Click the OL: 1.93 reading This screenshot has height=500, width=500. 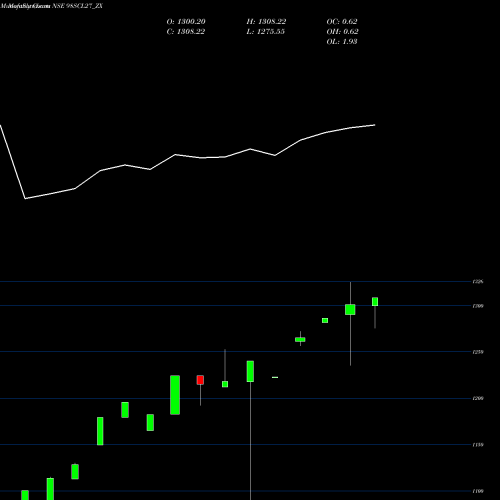click(x=342, y=42)
